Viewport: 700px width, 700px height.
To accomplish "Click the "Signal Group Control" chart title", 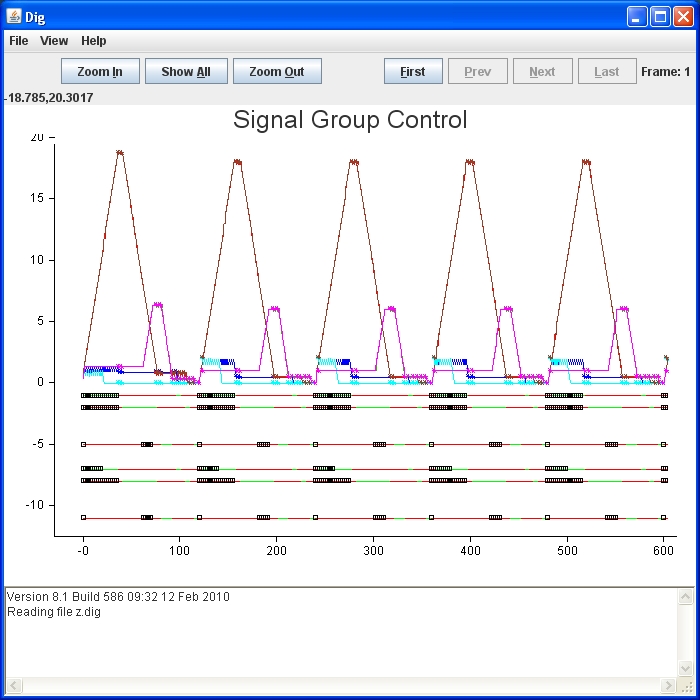I will 350,120.
